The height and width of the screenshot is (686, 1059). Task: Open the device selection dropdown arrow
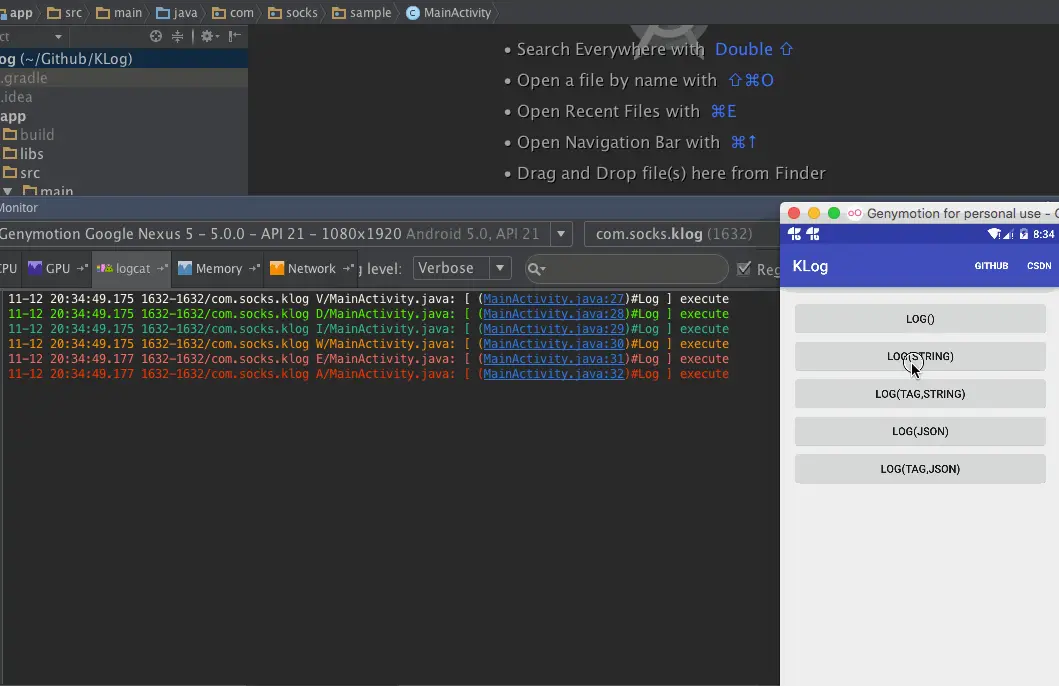561,234
